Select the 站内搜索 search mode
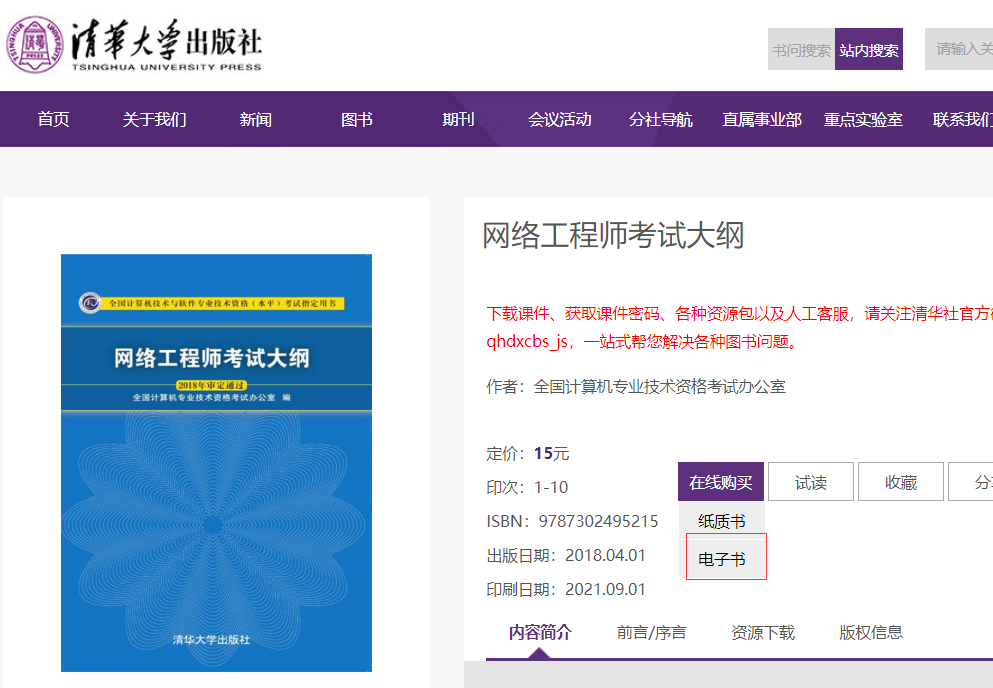The image size is (993, 688). [x=869, y=50]
